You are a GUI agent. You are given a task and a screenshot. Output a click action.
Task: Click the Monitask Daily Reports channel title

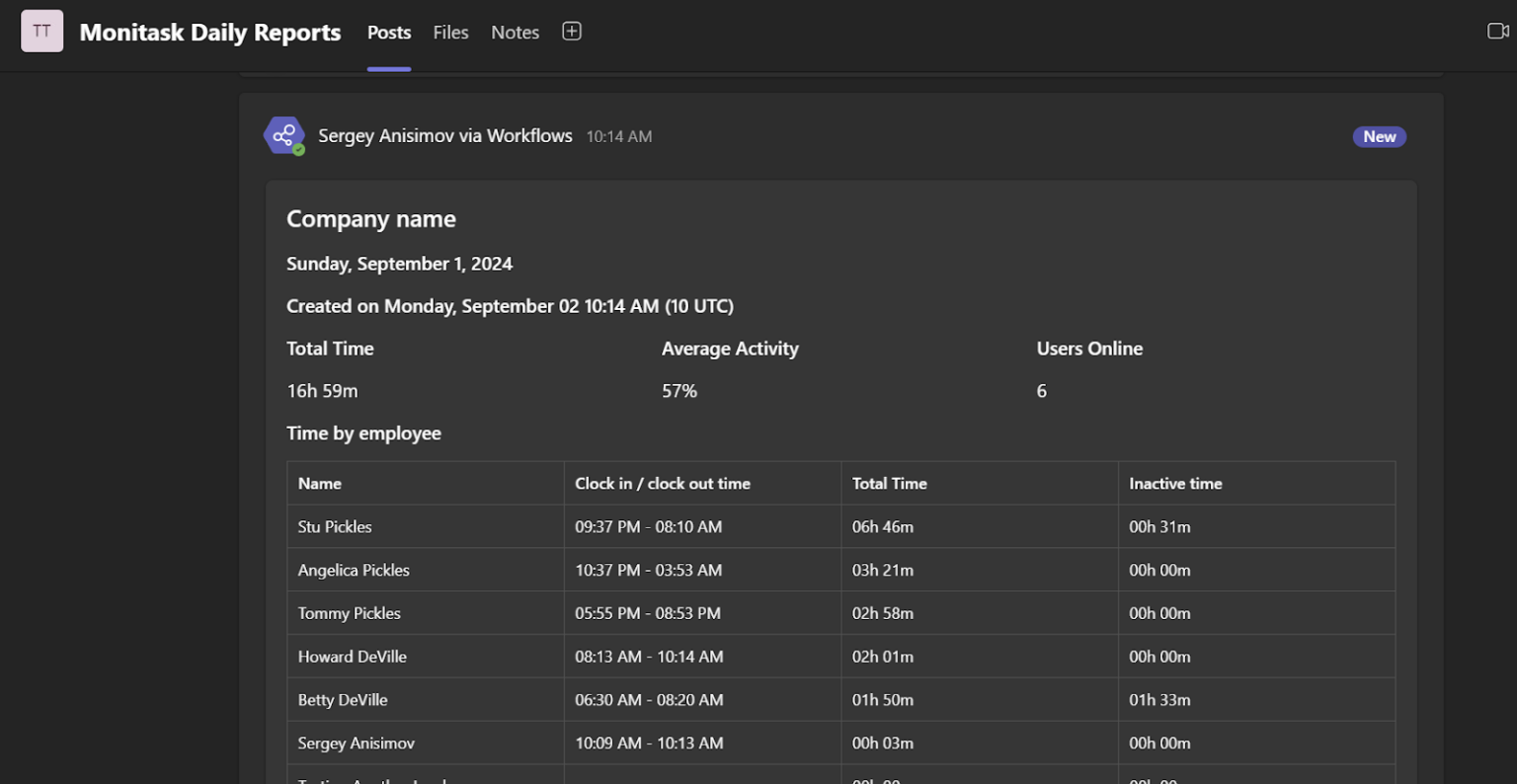pyautogui.click(x=209, y=32)
